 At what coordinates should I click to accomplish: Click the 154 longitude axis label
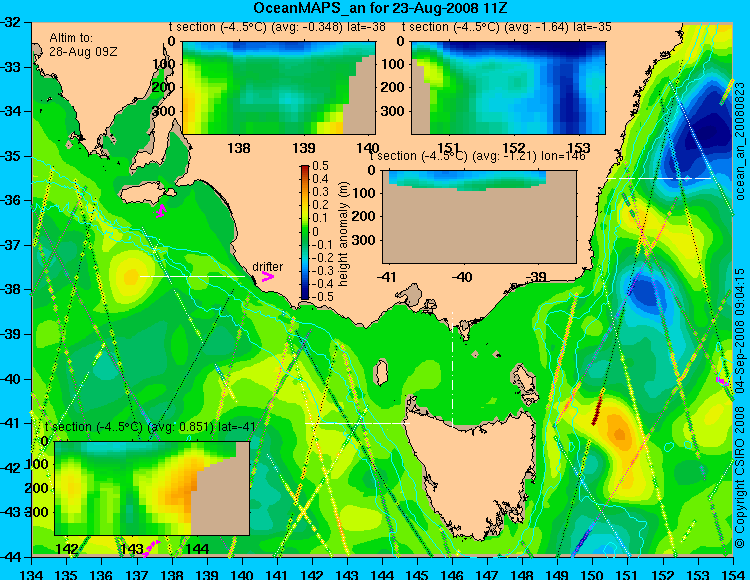(733, 574)
